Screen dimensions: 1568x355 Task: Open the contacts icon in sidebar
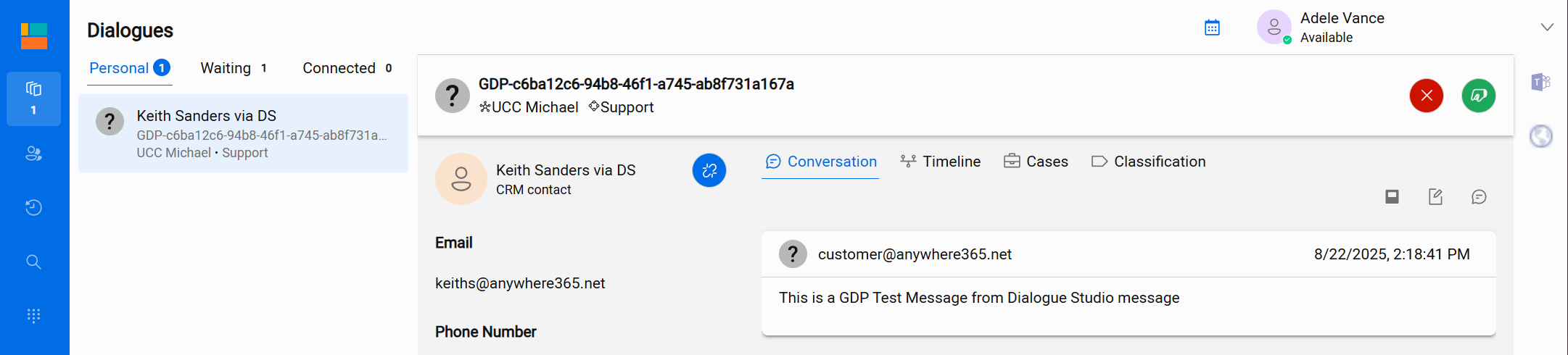[33, 154]
